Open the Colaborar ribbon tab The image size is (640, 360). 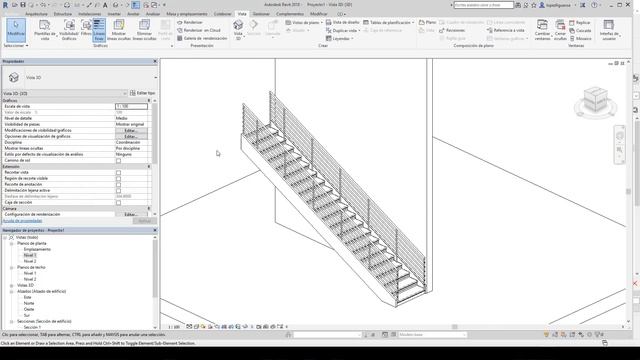click(222, 14)
